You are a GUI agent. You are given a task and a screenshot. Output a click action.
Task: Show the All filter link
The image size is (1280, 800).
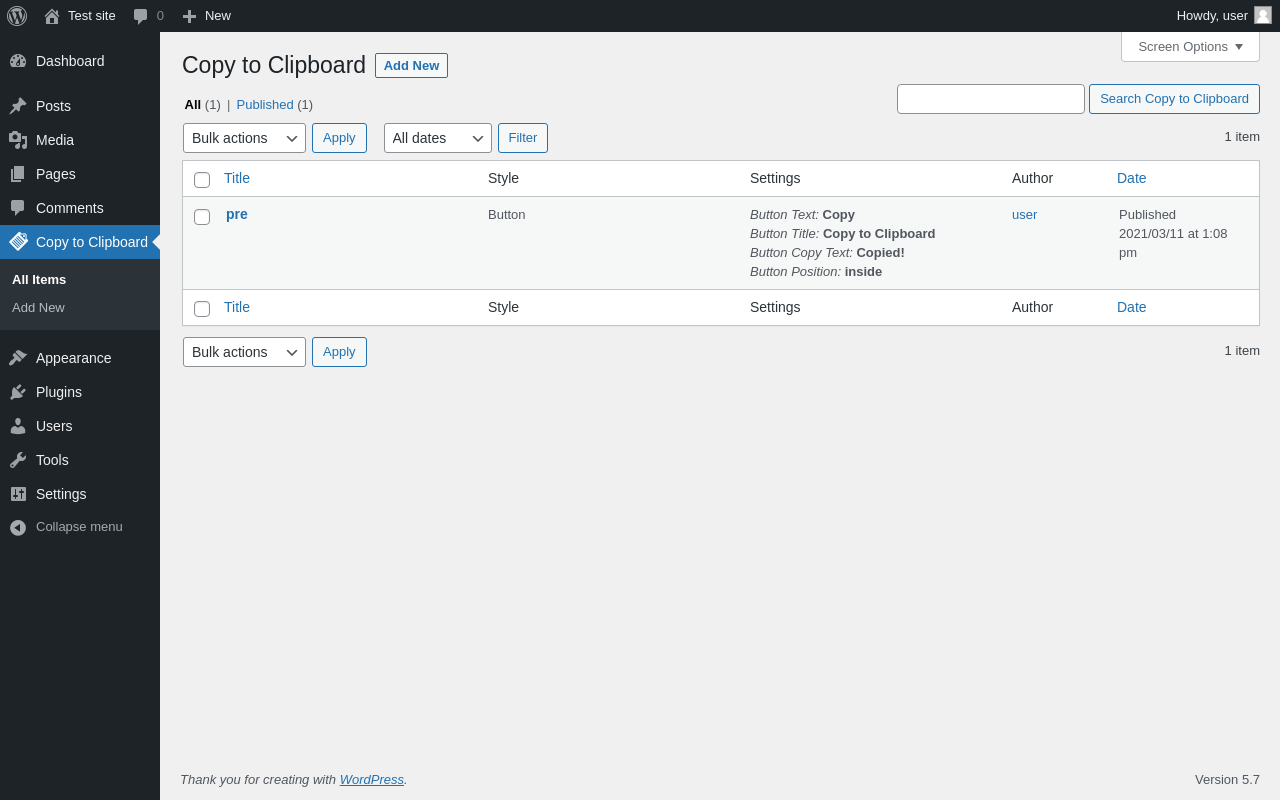(193, 104)
